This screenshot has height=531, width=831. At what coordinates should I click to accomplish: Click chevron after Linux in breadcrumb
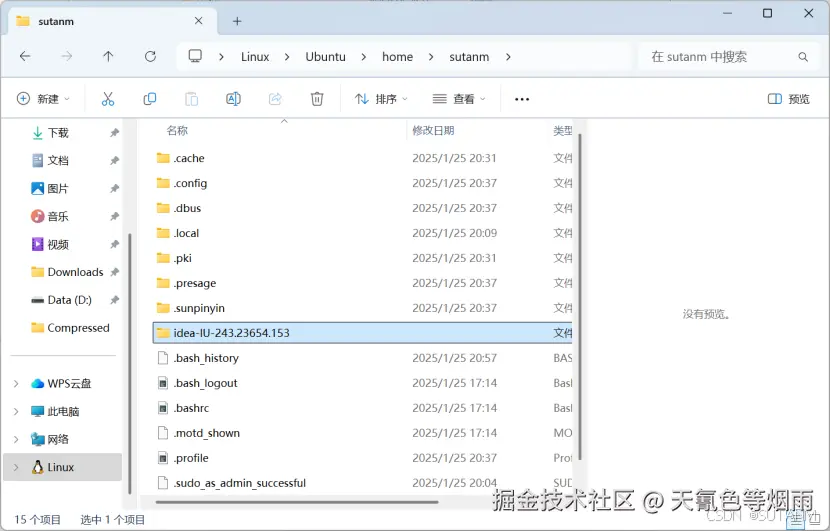(x=287, y=57)
